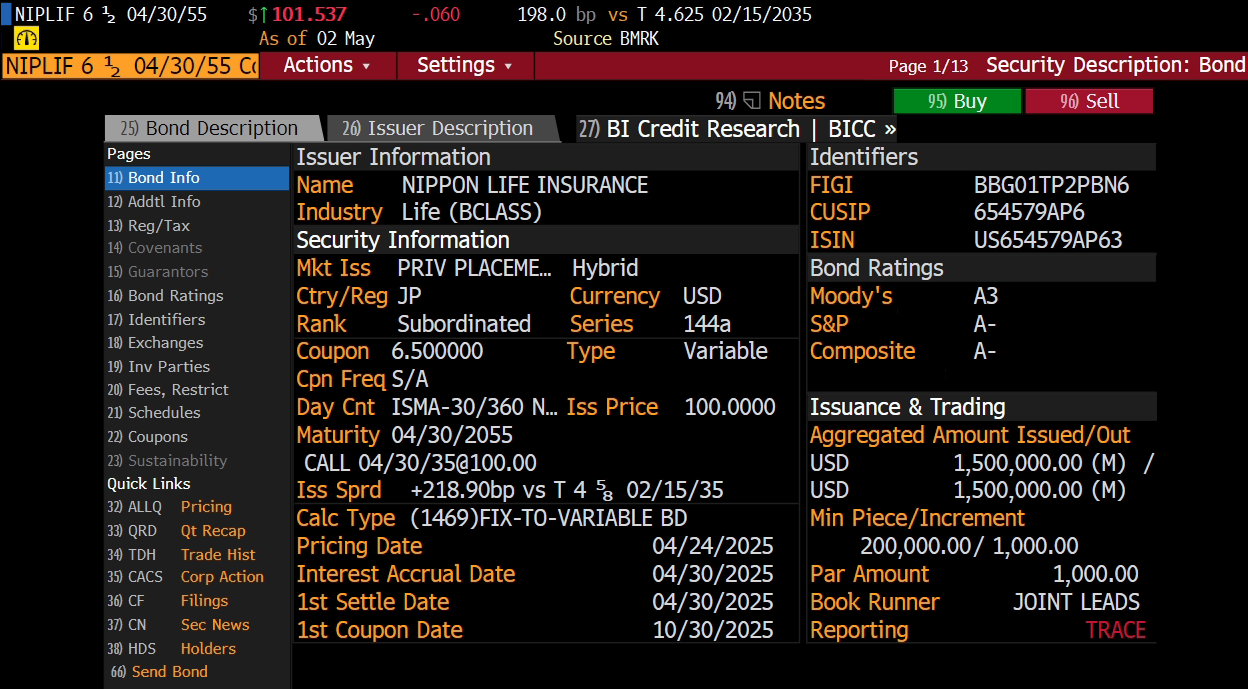Click the Mkt Iss value PRIV PLACEME...
Screen dimensions: 1248x689
click(x=474, y=268)
